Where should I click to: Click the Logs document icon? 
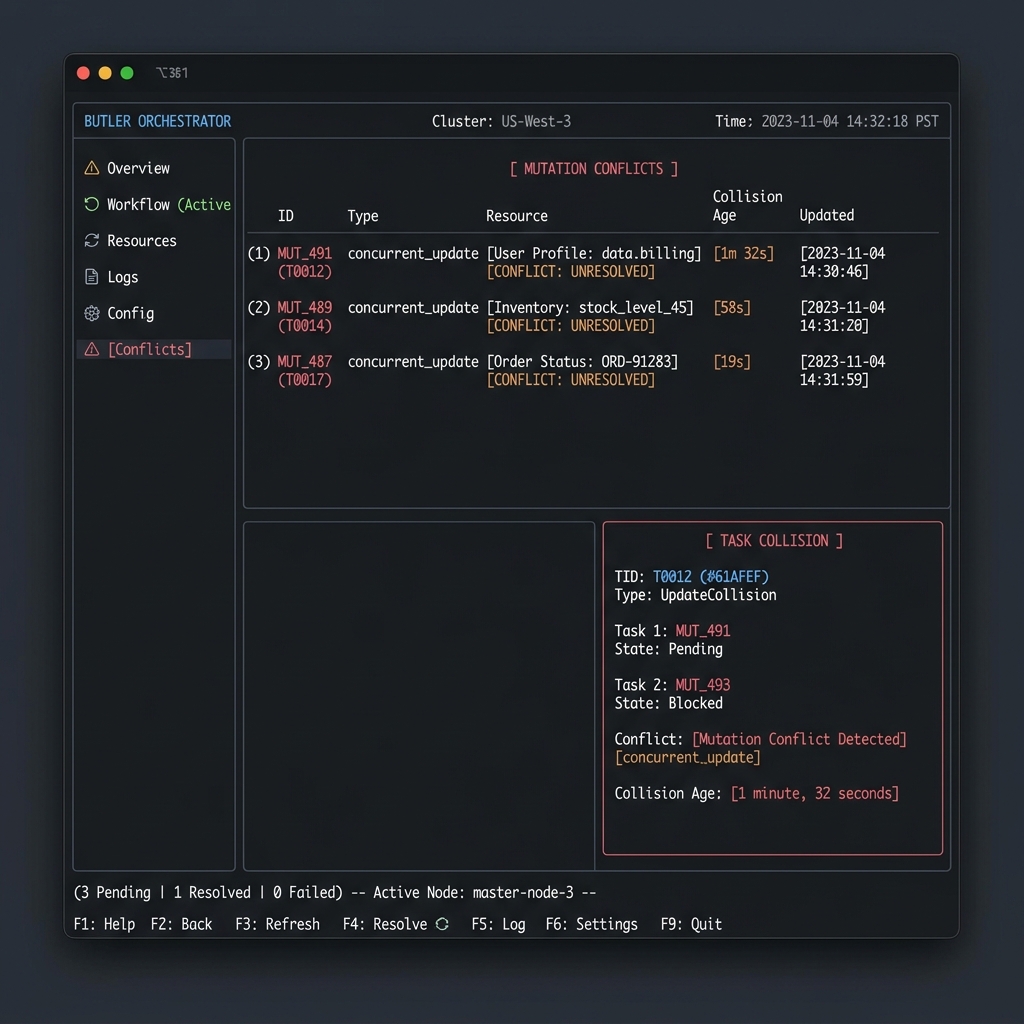pos(92,277)
